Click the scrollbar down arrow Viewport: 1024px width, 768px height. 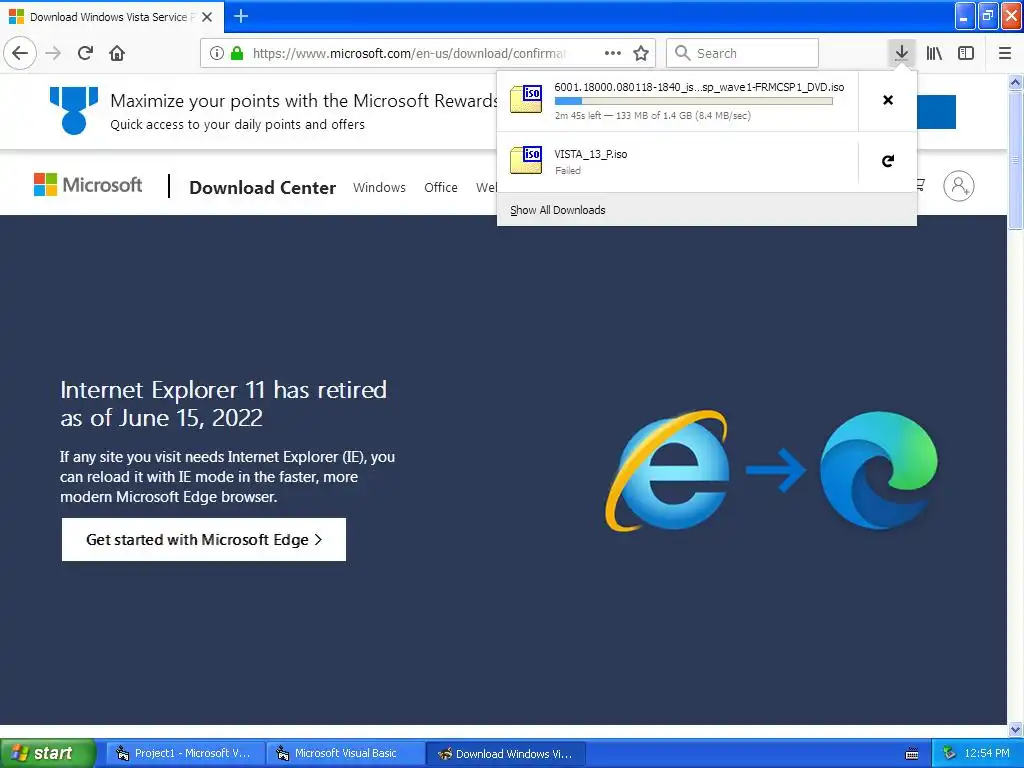[x=1015, y=729]
